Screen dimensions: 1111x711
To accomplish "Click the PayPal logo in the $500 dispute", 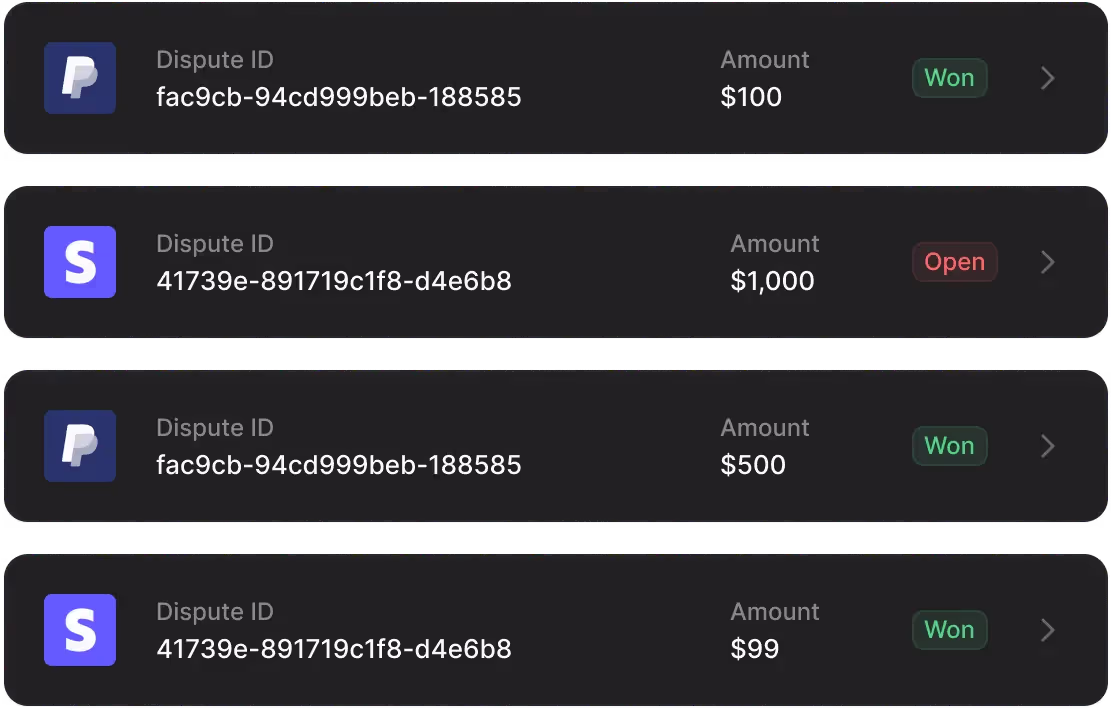I will tap(80, 446).
